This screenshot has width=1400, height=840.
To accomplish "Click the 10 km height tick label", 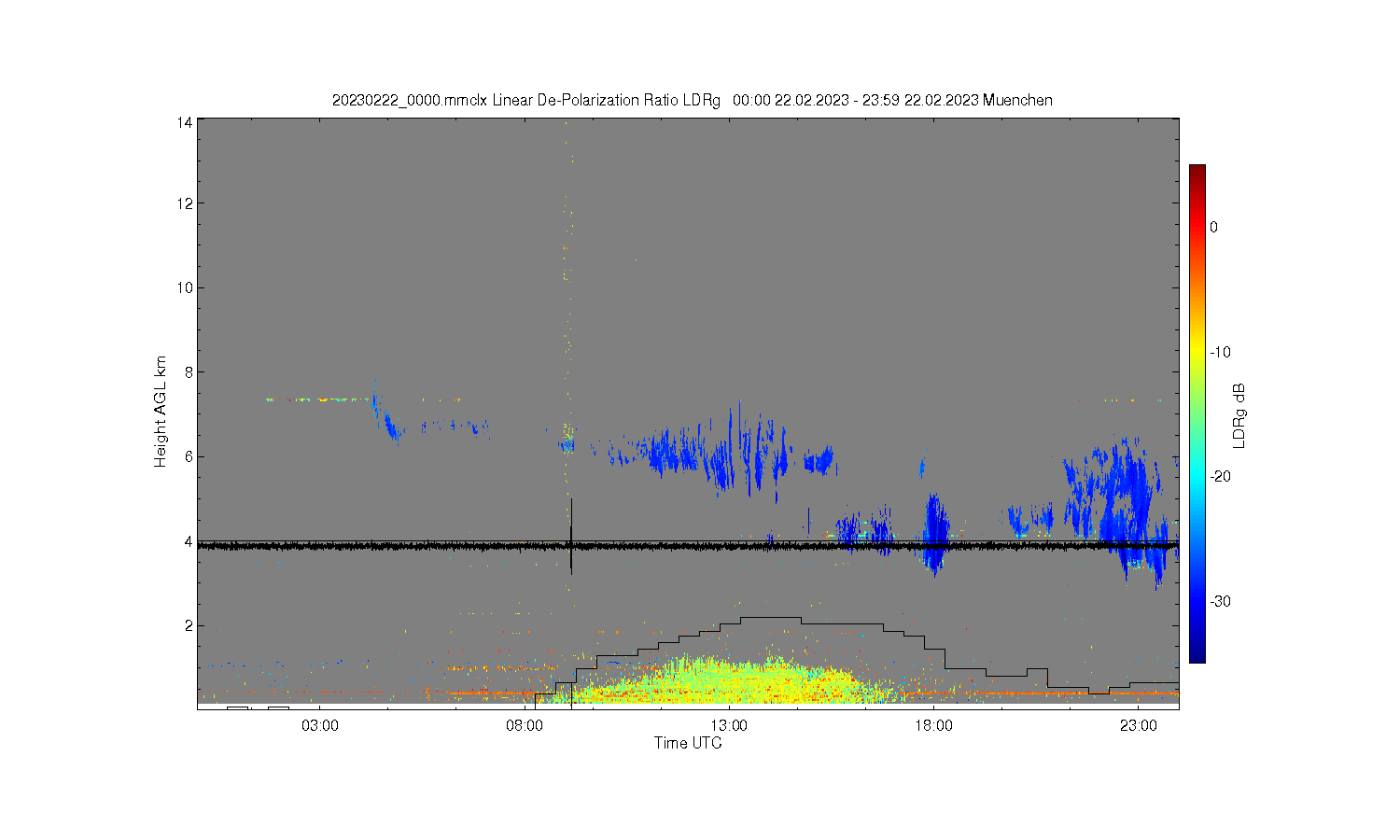I will [185, 287].
